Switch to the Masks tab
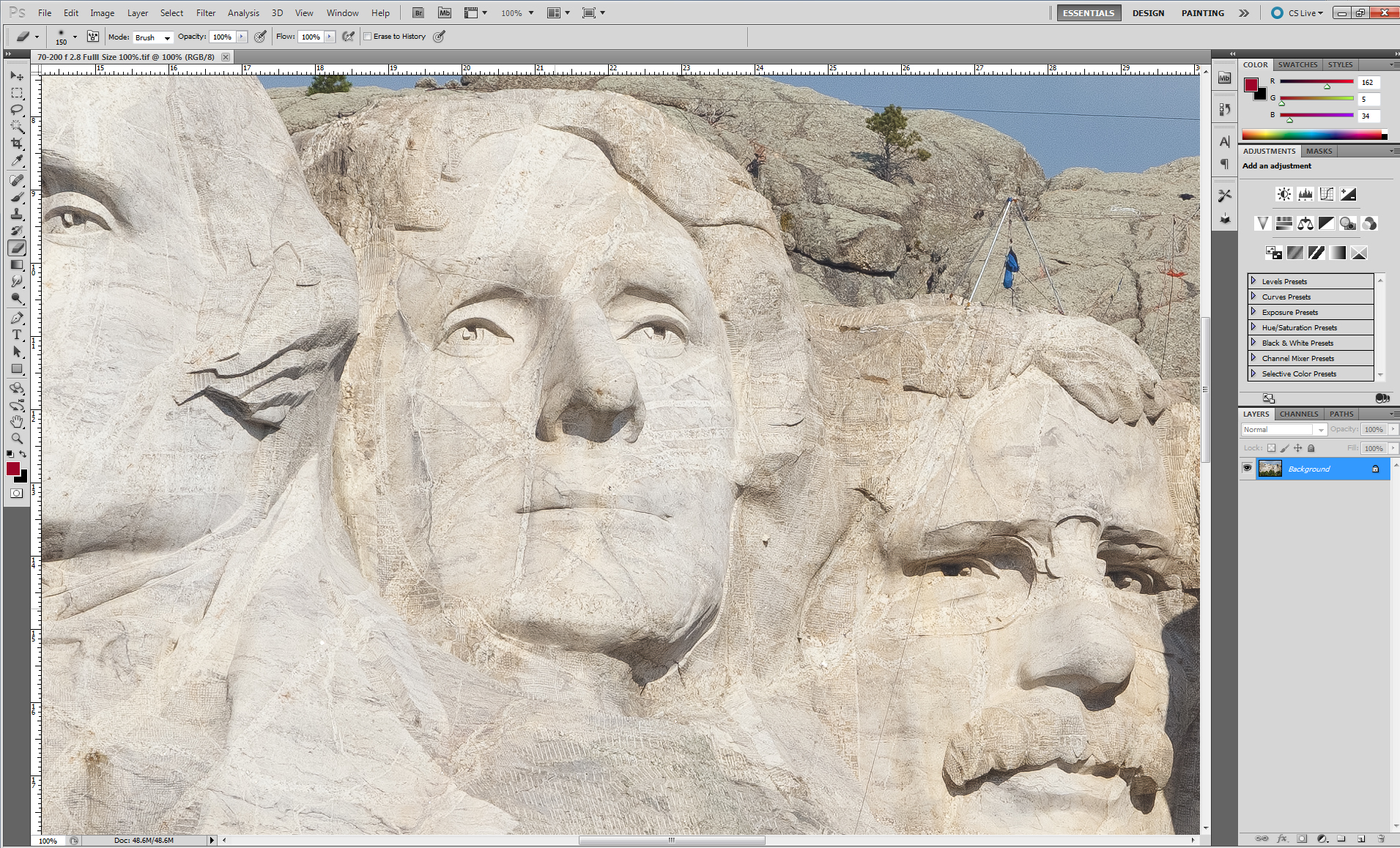The width and height of the screenshot is (1400, 848). coord(1319,151)
